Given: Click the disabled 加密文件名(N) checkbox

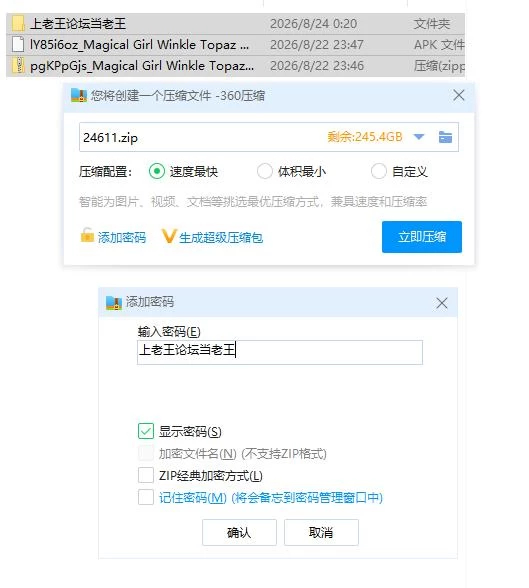Looking at the screenshot, I should [x=146, y=453].
